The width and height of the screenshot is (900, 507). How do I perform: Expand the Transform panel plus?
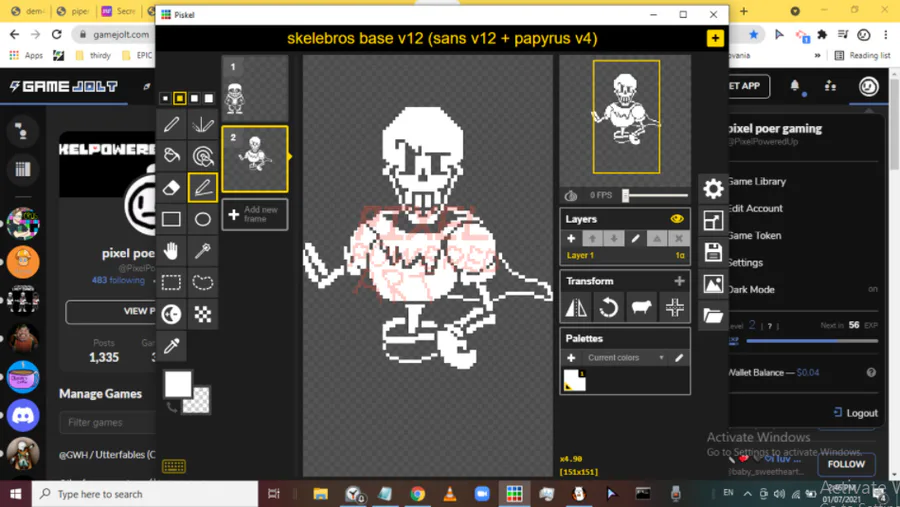679,281
